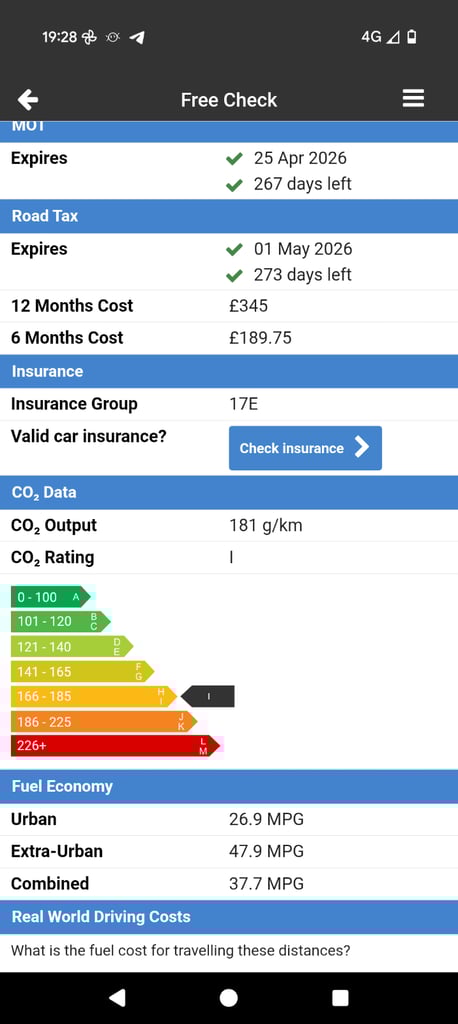
Task: Tap the Android back navigation triangle
Action: [117, 997]
